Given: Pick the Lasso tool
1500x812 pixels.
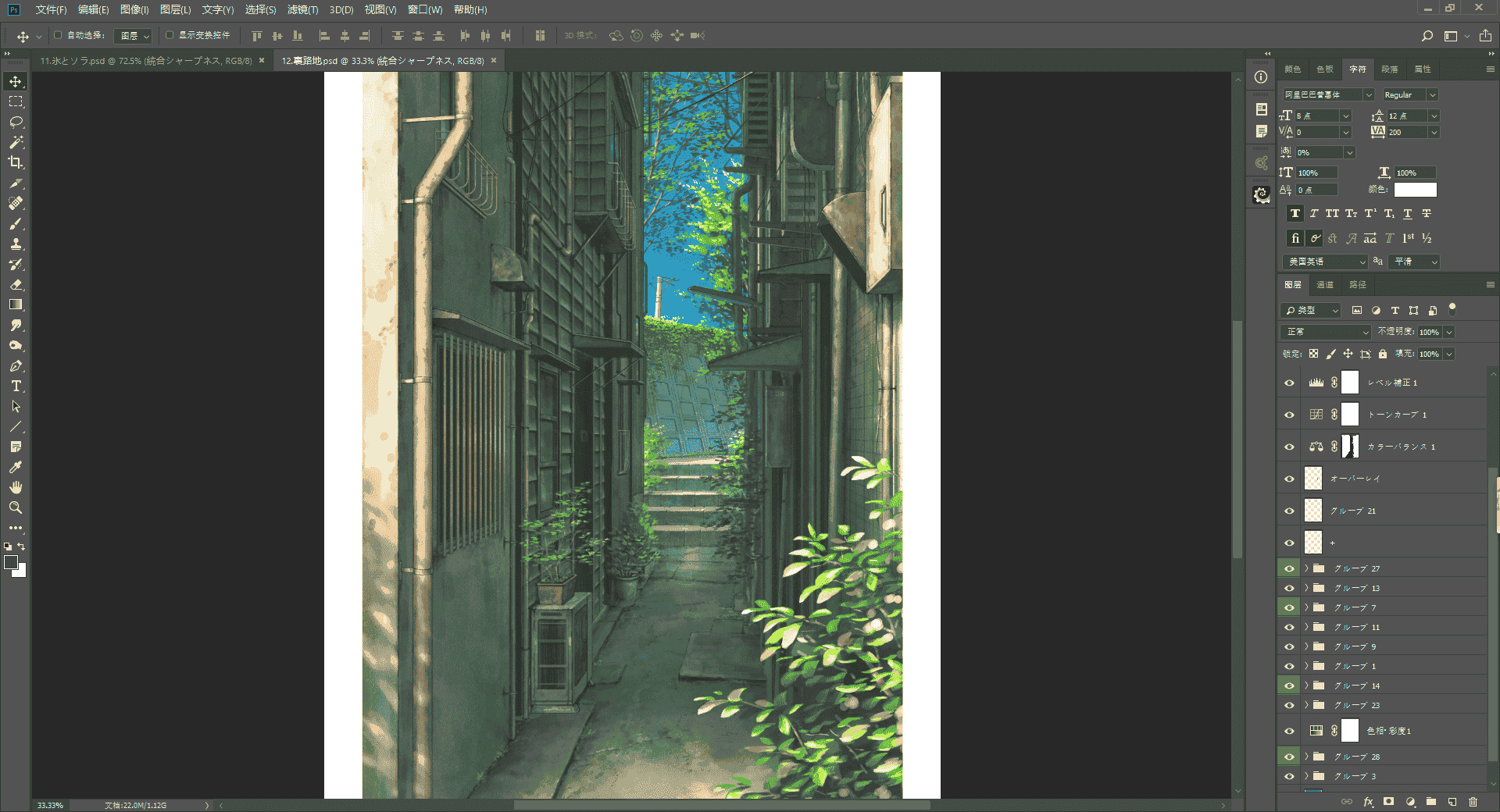Looking at the screenshot, I should (16, 122).
